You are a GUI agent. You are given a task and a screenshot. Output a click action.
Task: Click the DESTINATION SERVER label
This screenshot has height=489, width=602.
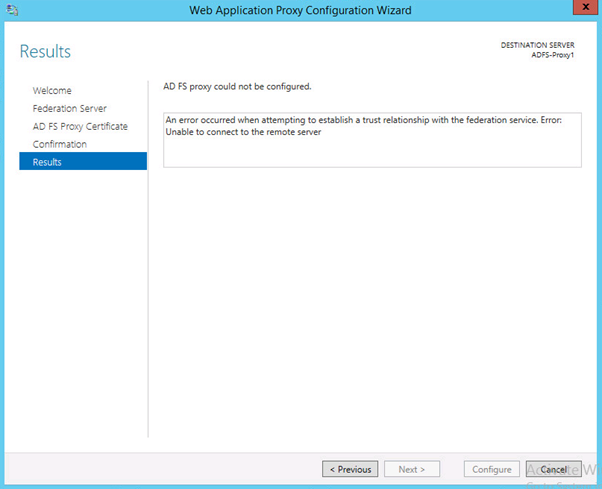(538, 45)
